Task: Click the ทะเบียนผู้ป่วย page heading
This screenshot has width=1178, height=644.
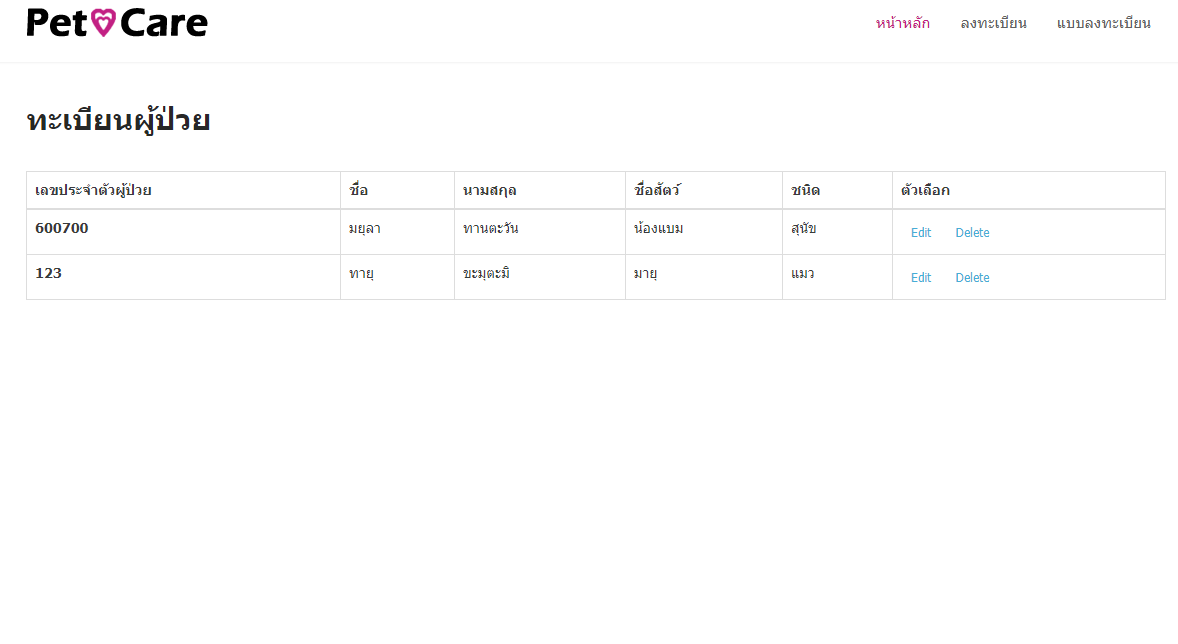Action: click(118, 121)
